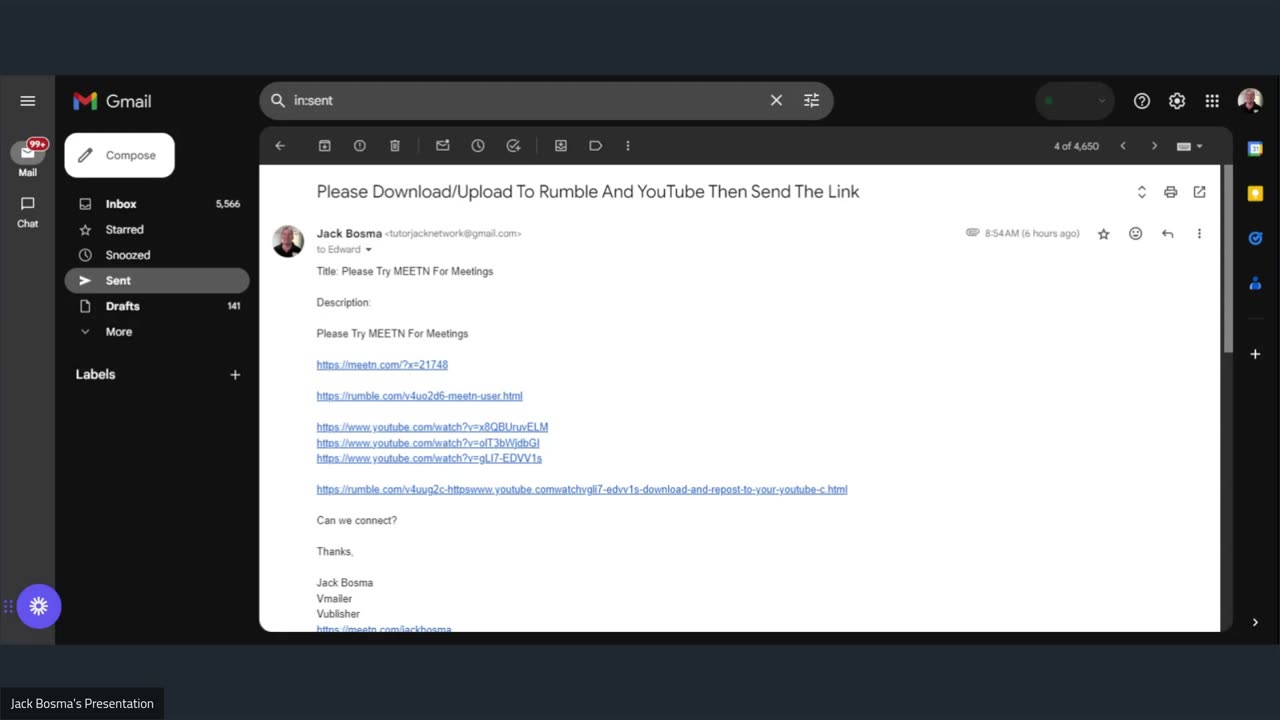Image resolution: width=1280 pixels, height=720 pixels.
Task: Hide the side panel chevron
Action: (x=1255, y=622)
